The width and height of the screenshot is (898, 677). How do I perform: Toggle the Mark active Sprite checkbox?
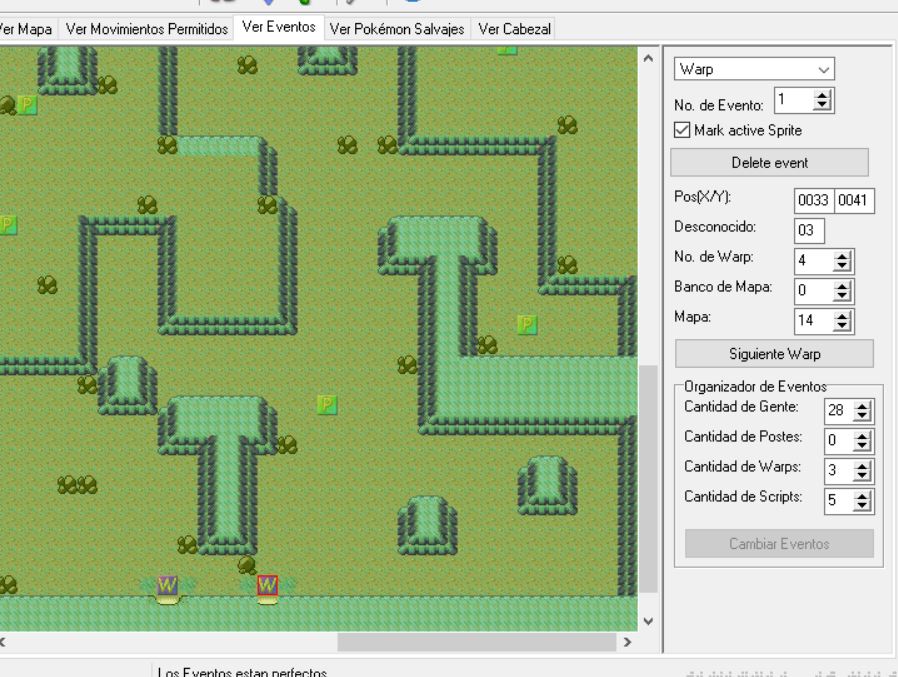[x=683, y=129]
